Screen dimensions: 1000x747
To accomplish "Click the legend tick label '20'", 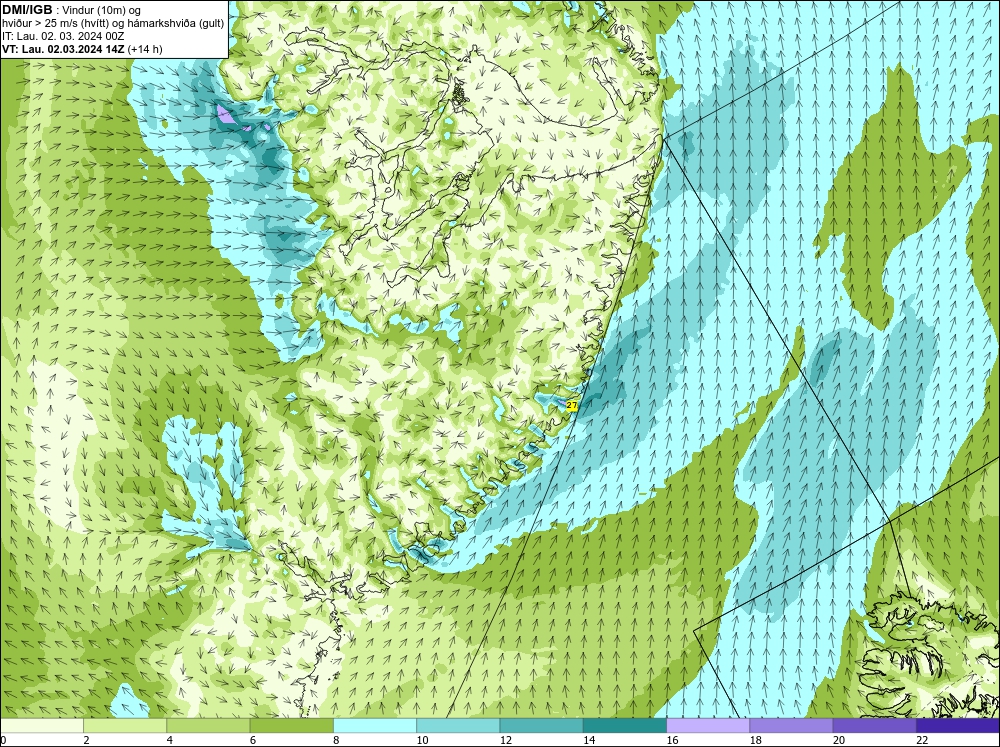I will (x=839, y=740).
